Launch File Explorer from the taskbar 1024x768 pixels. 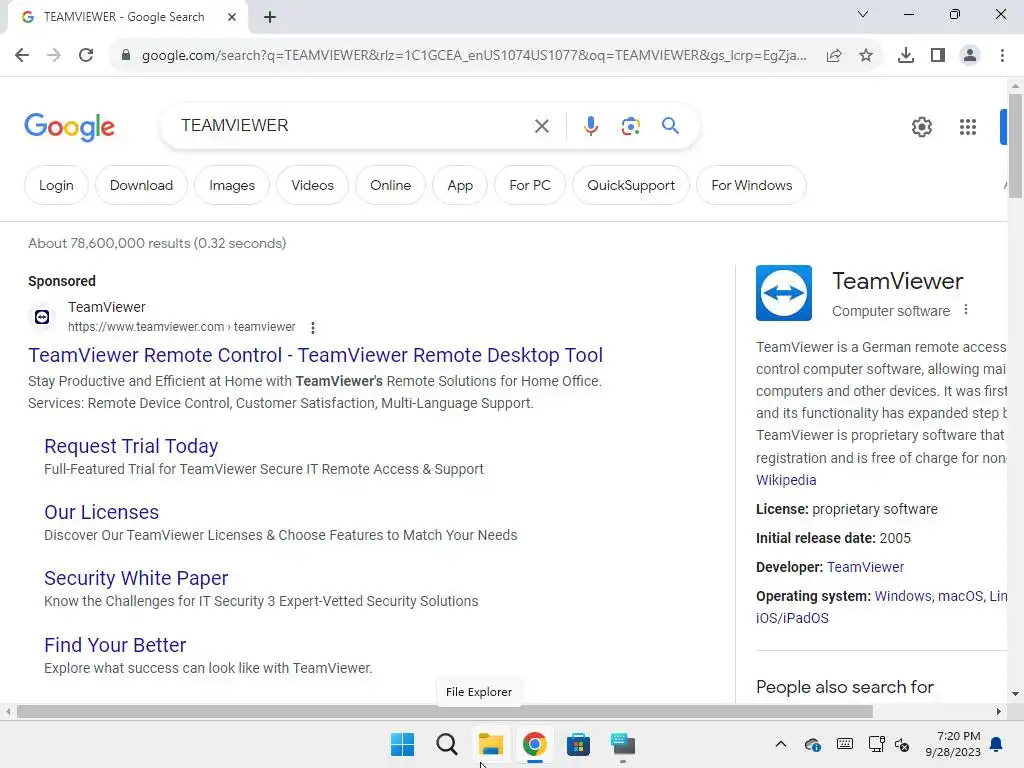(490, 744)
